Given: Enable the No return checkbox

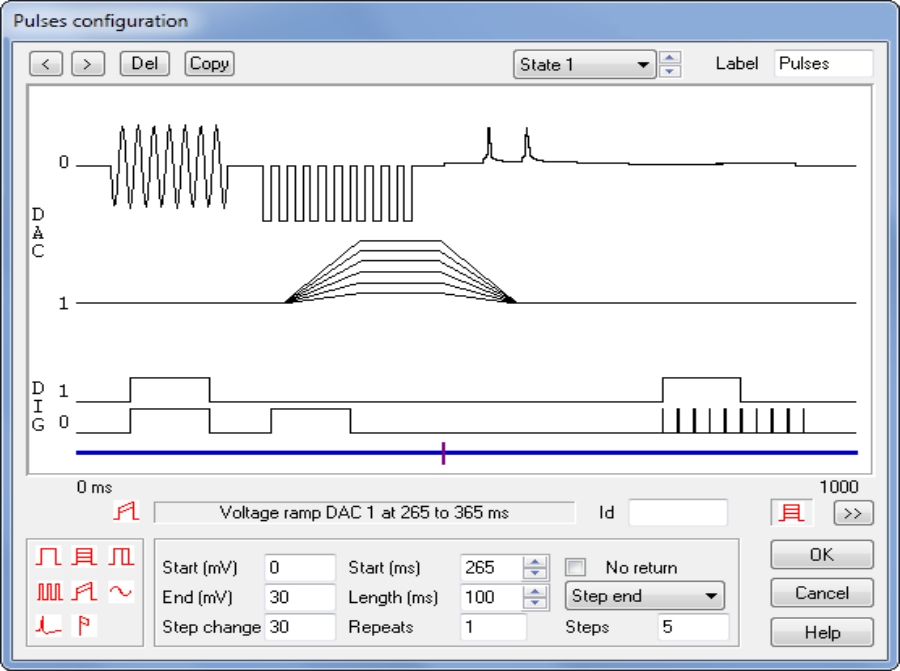Looking at the screenshot, I should click(x=575, y=568).
